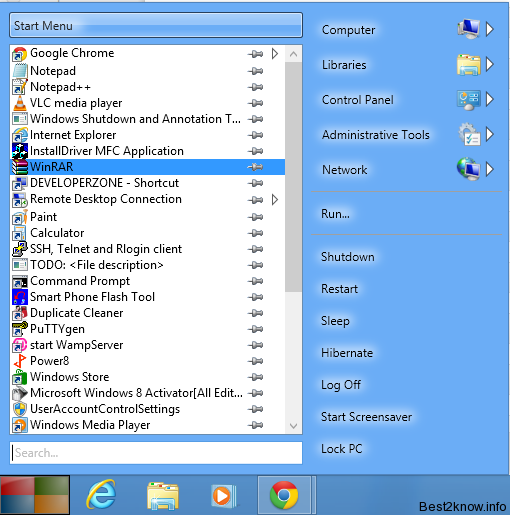510x515 pixels.
Task: Click the program list scroll up arrow
Action: [x=294, y=54]
